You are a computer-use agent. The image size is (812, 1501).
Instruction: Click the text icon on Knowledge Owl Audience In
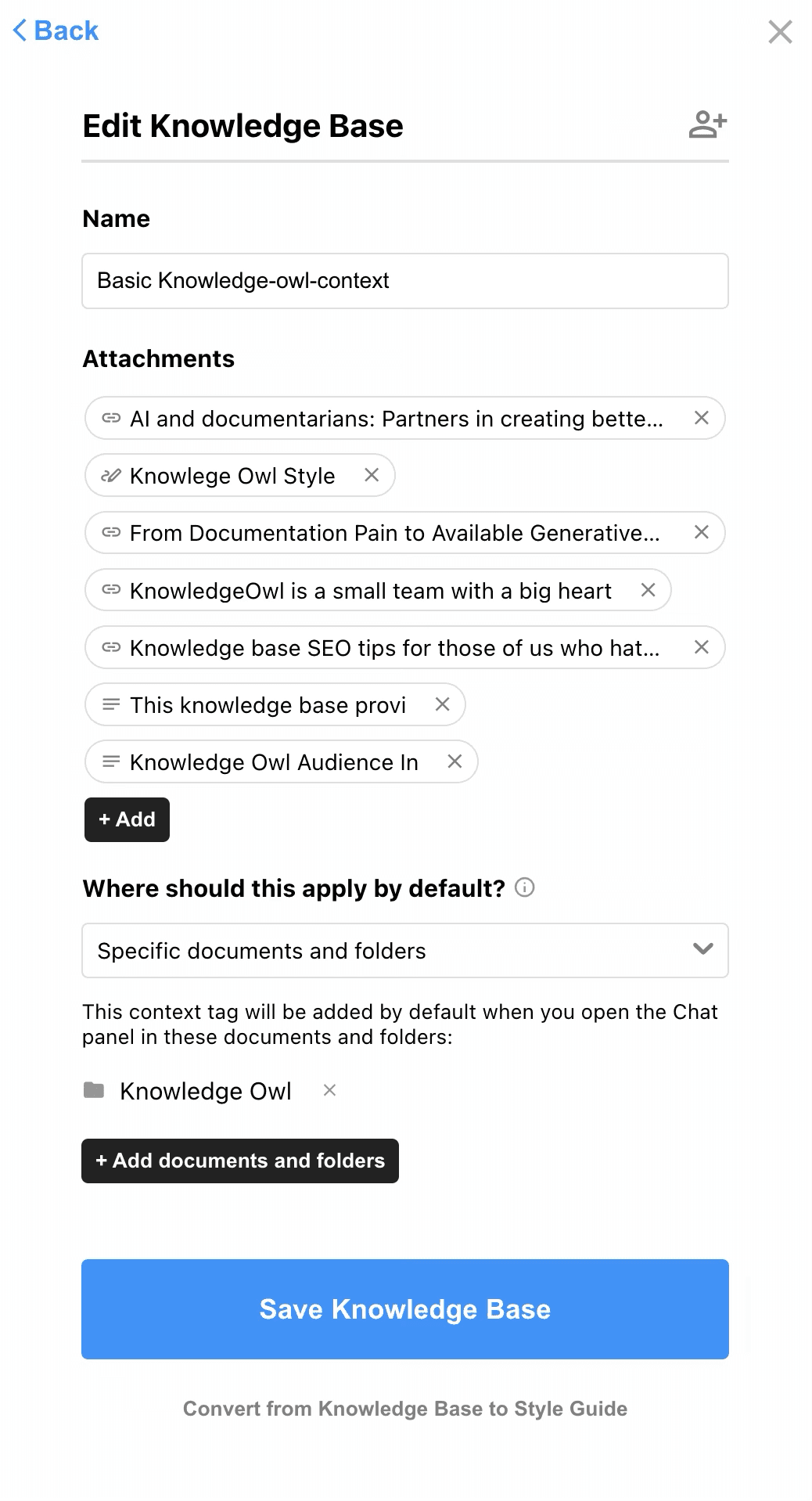[x=111, y=761]
